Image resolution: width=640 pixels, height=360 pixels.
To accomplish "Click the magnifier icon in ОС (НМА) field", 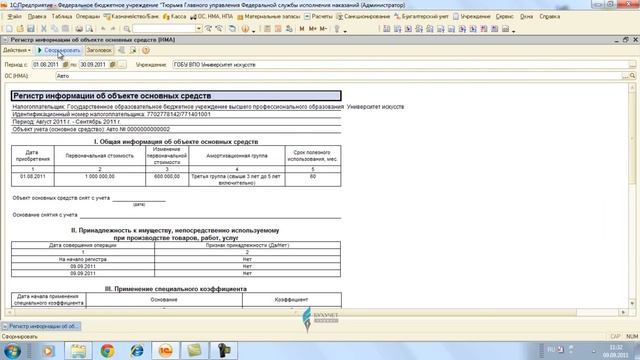I will (x=632, y=76).
